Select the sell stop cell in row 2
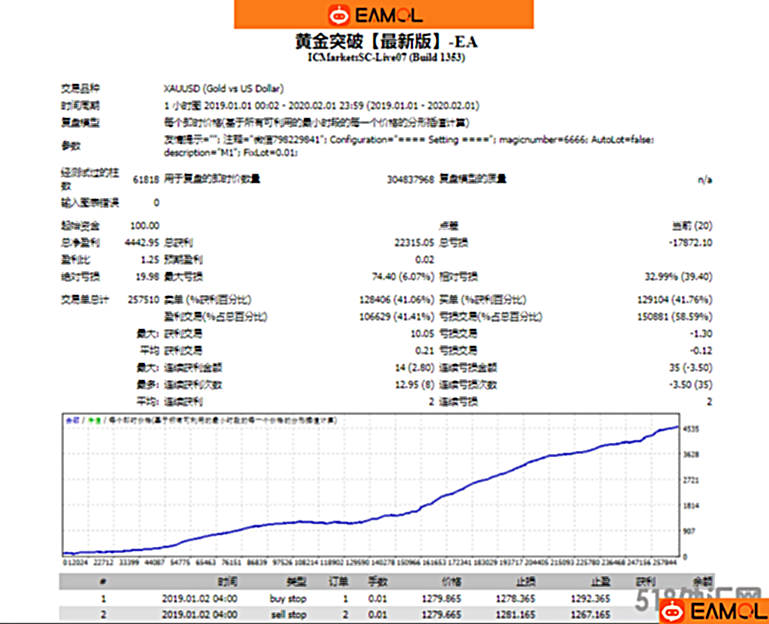 288,615
